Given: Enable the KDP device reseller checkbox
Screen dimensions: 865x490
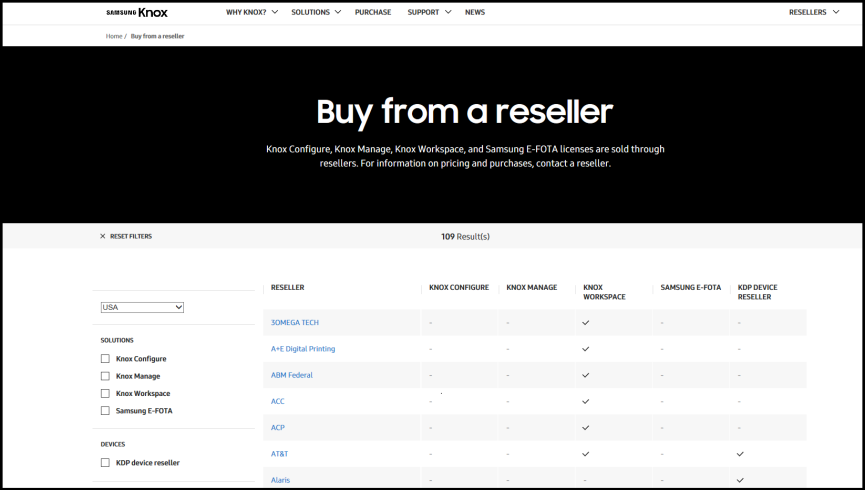Looking at the screenshot, I should (x=105, y=462).
